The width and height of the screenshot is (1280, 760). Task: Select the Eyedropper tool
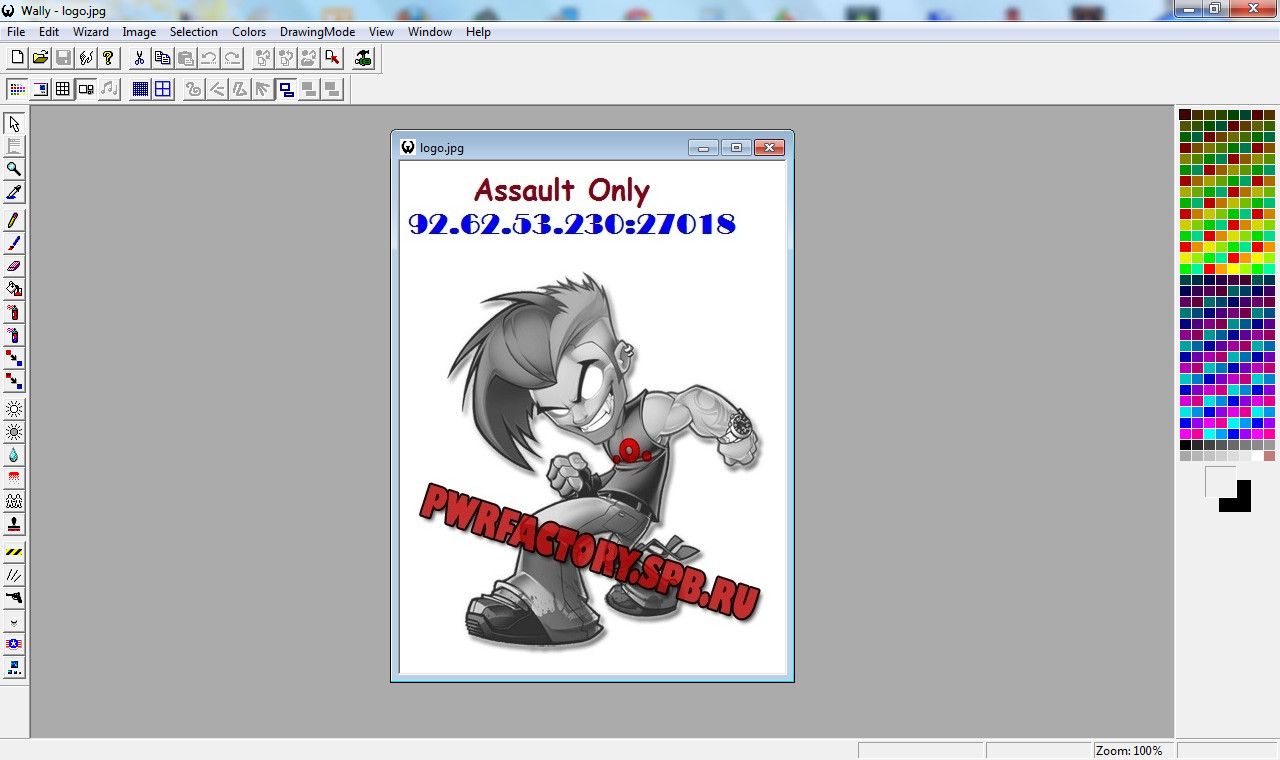click(x=14, y=192)
